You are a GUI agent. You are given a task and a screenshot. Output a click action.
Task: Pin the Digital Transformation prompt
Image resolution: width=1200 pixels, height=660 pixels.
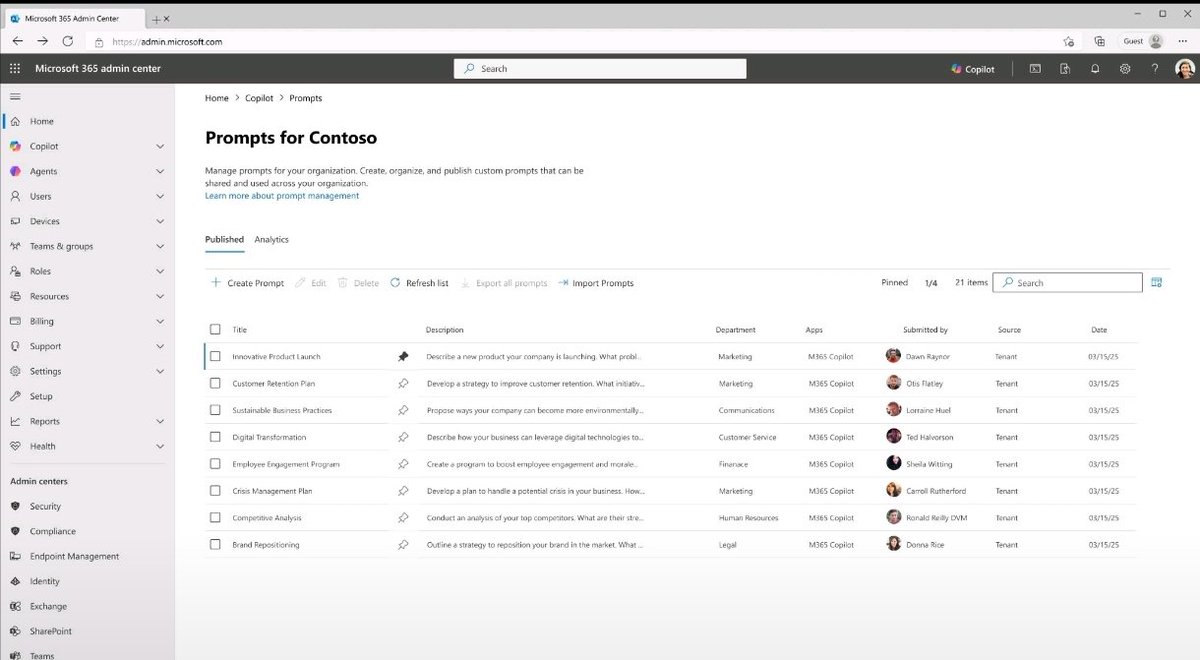coord(403,437)
